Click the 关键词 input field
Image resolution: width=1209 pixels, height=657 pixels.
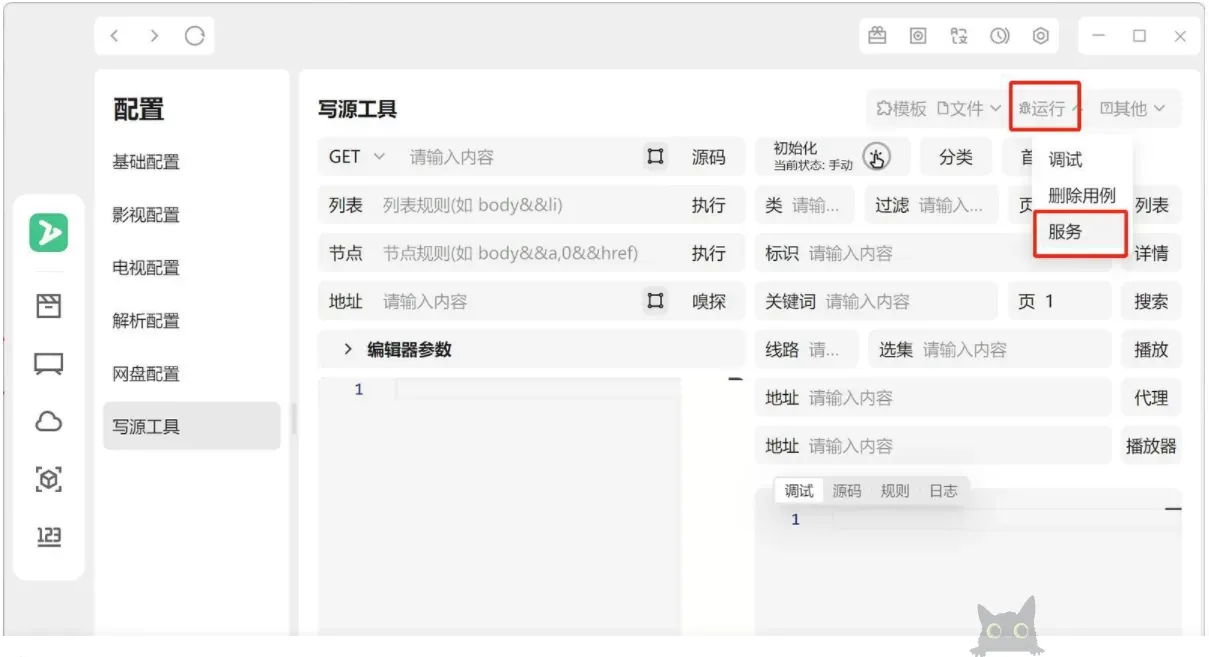(905, 301)
